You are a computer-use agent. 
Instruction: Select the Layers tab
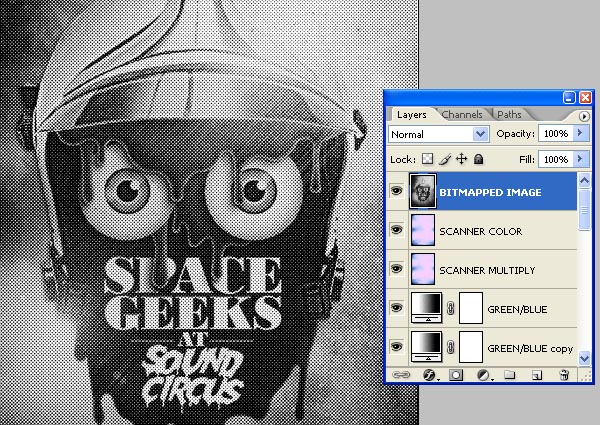pos(411,114)
